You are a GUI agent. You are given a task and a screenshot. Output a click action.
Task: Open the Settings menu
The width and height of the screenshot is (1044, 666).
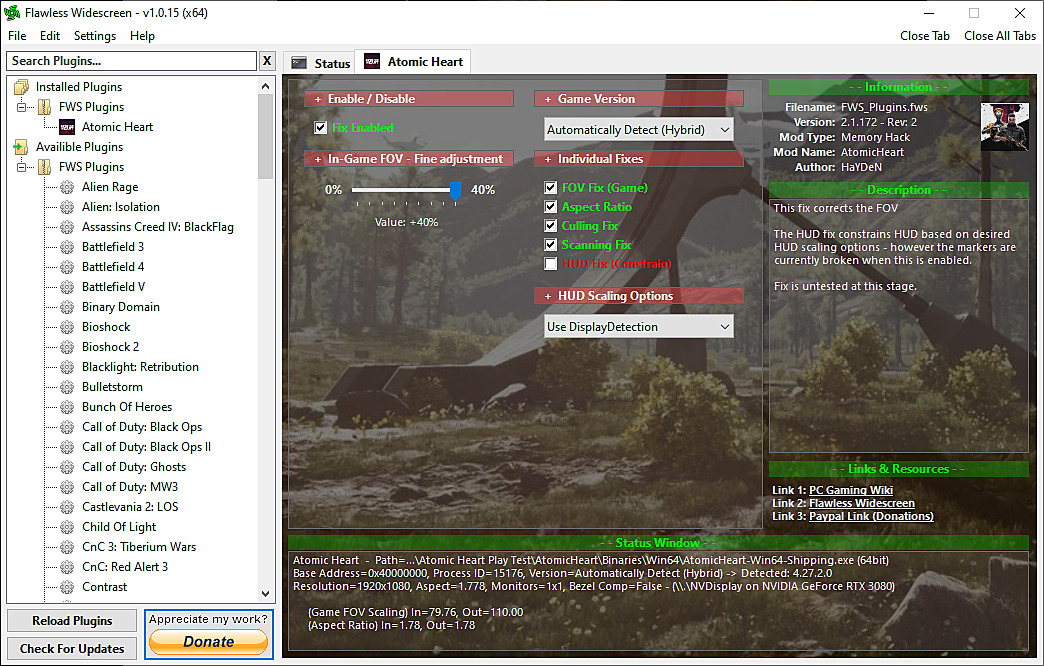click(x=95, y=36)
